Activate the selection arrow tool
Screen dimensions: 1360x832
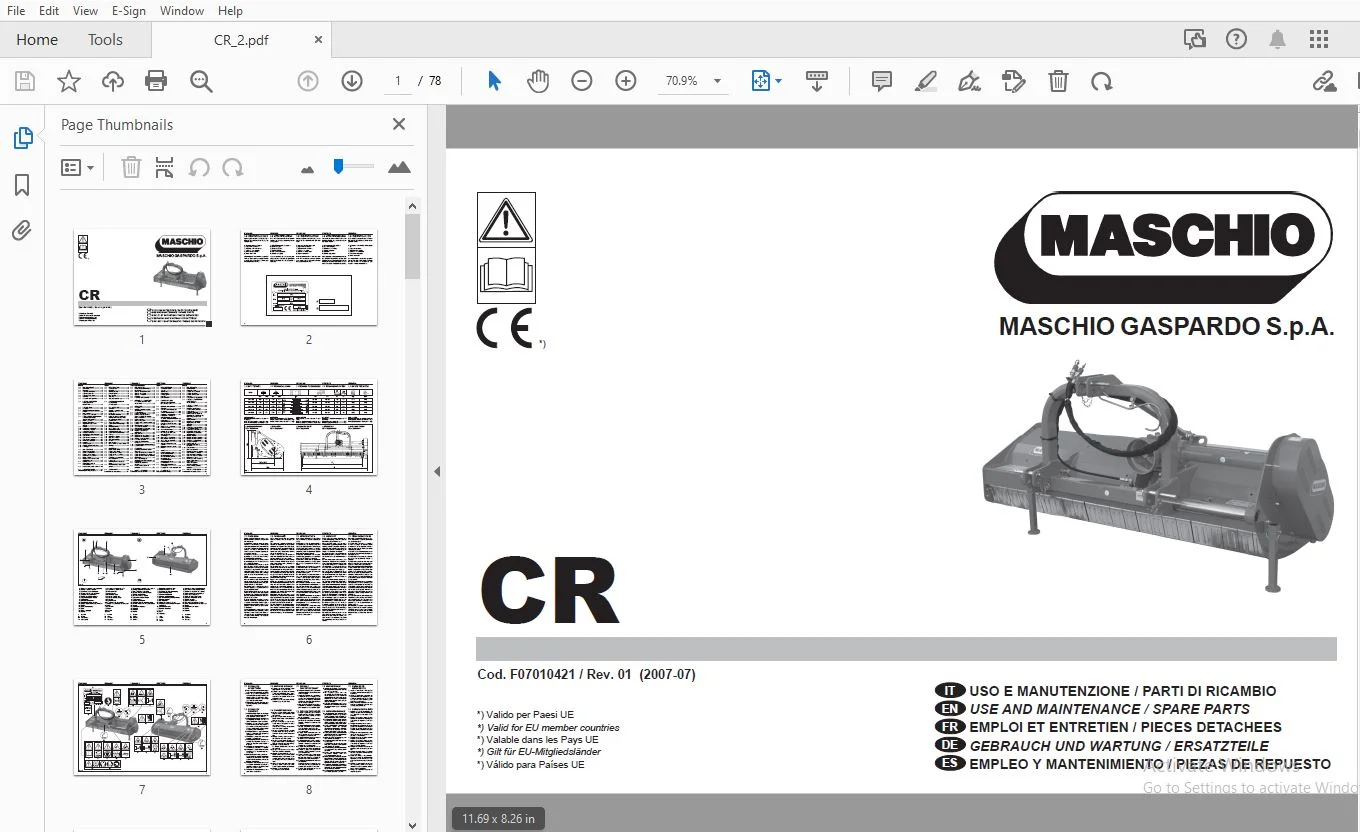[x=494, y=81]
